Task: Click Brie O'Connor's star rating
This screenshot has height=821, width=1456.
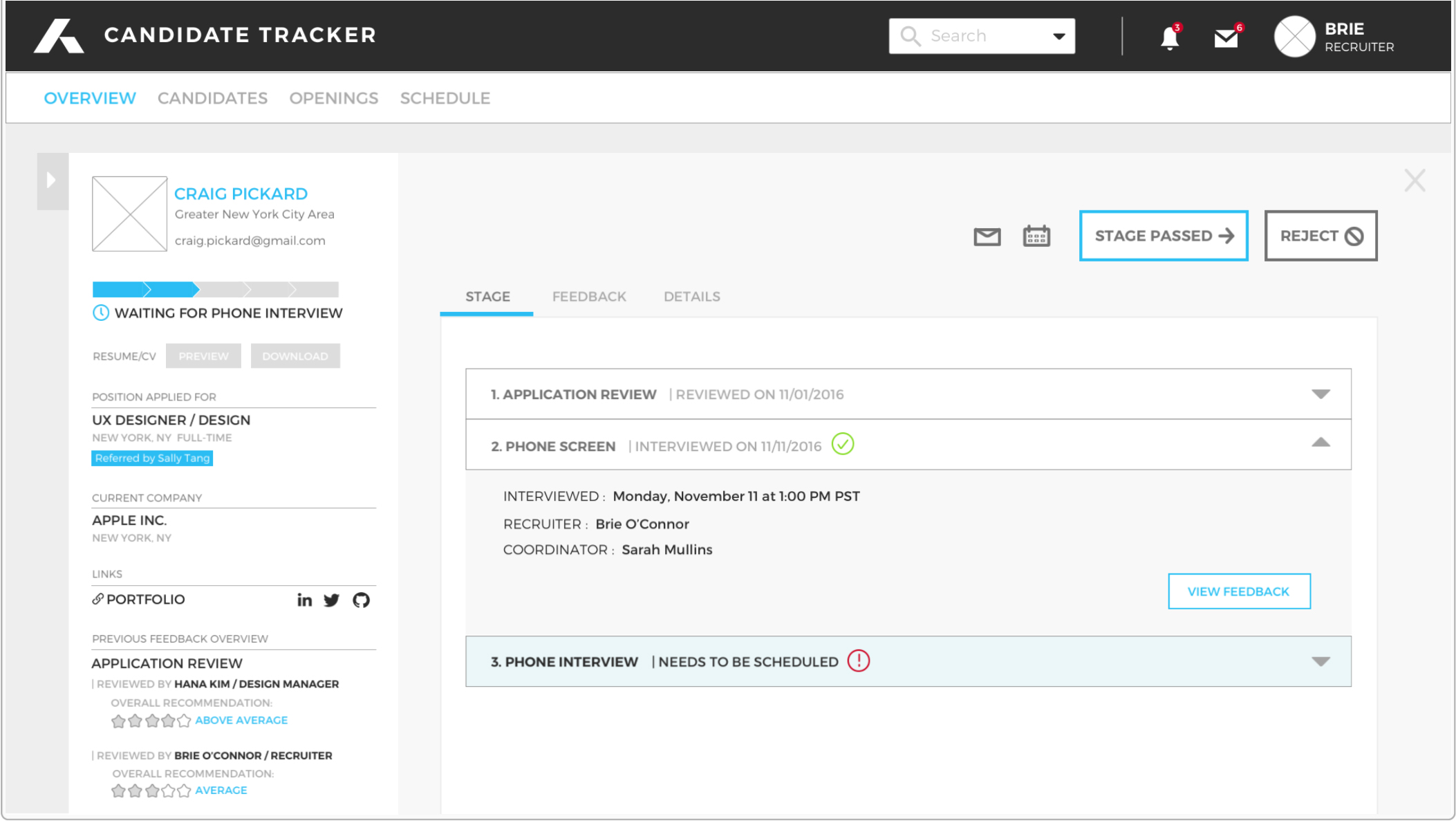Action: (151, 791)
